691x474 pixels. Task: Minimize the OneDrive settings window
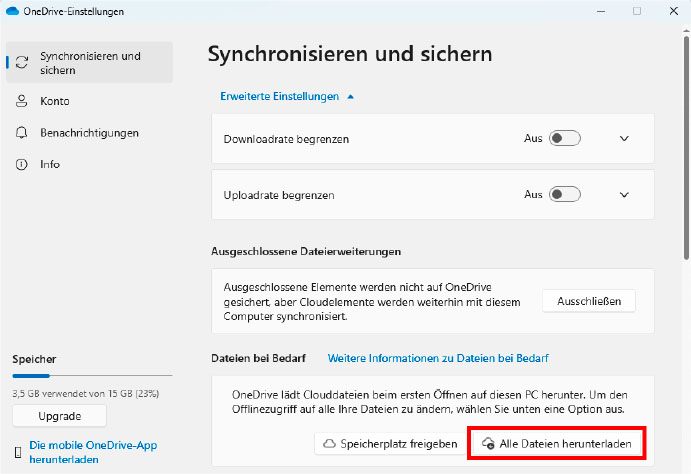pyautogui.click(x=601, y=11)
